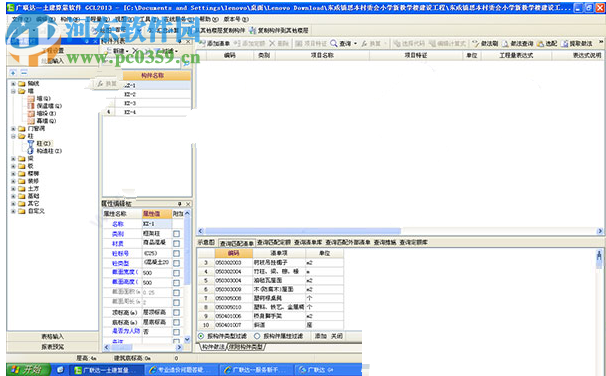Toggle the 底标高(m) row checkbox

coord(177,322)
